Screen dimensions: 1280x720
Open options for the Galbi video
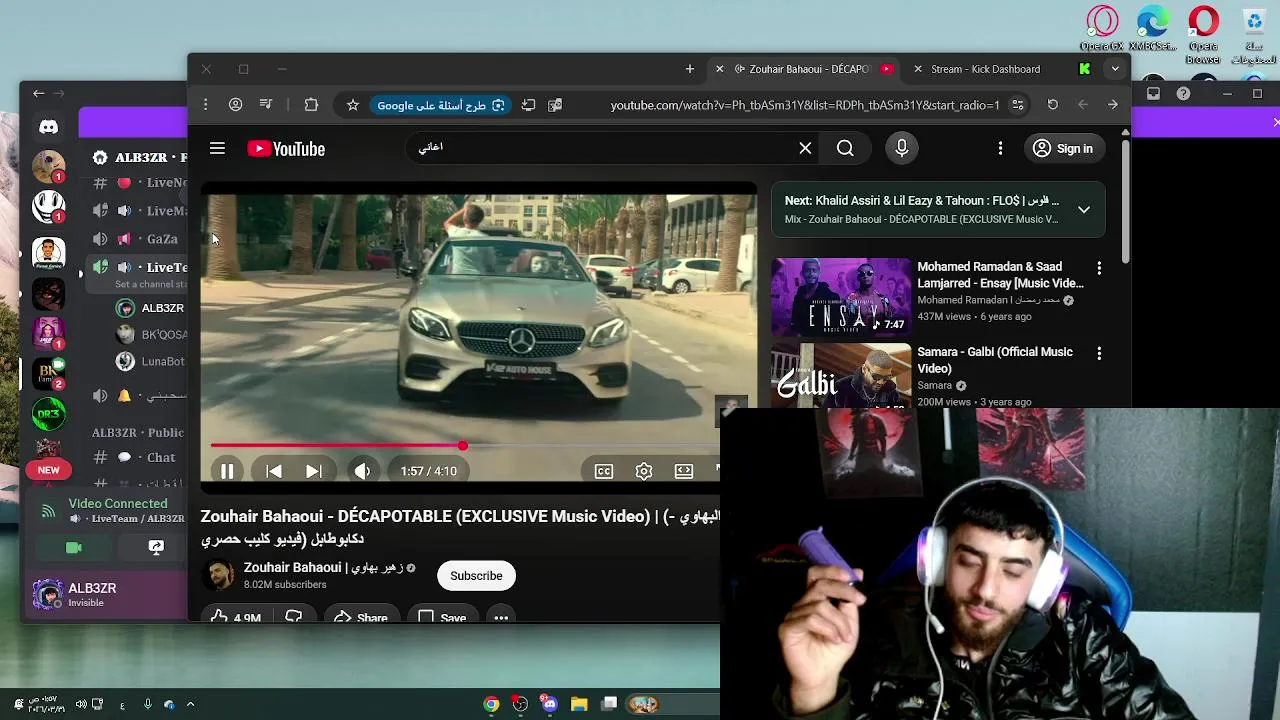1099,353
